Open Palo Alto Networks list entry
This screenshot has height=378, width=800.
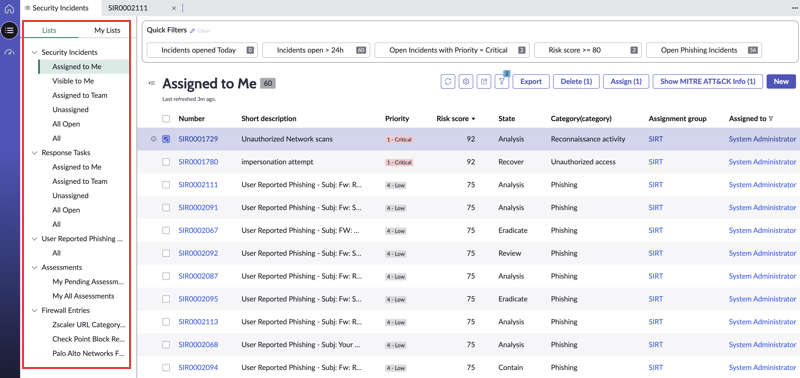[89, 353]
